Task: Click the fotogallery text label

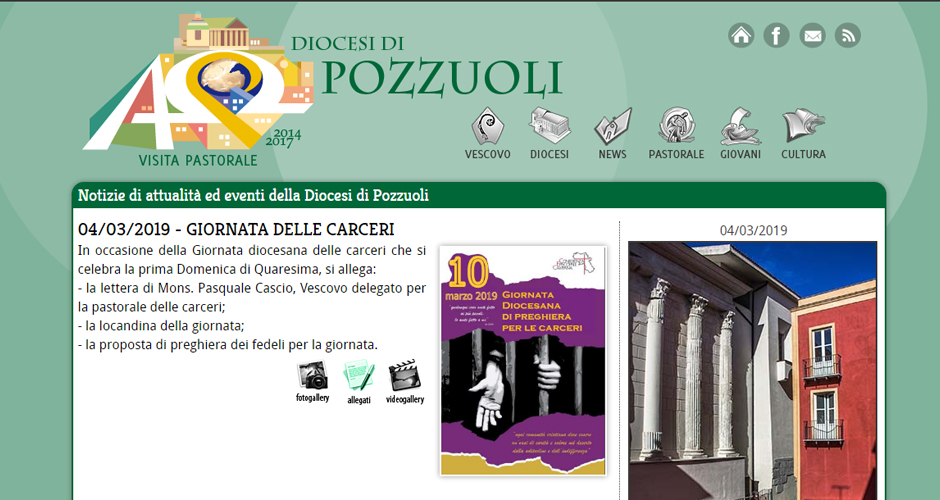Action: coord(312,397)
